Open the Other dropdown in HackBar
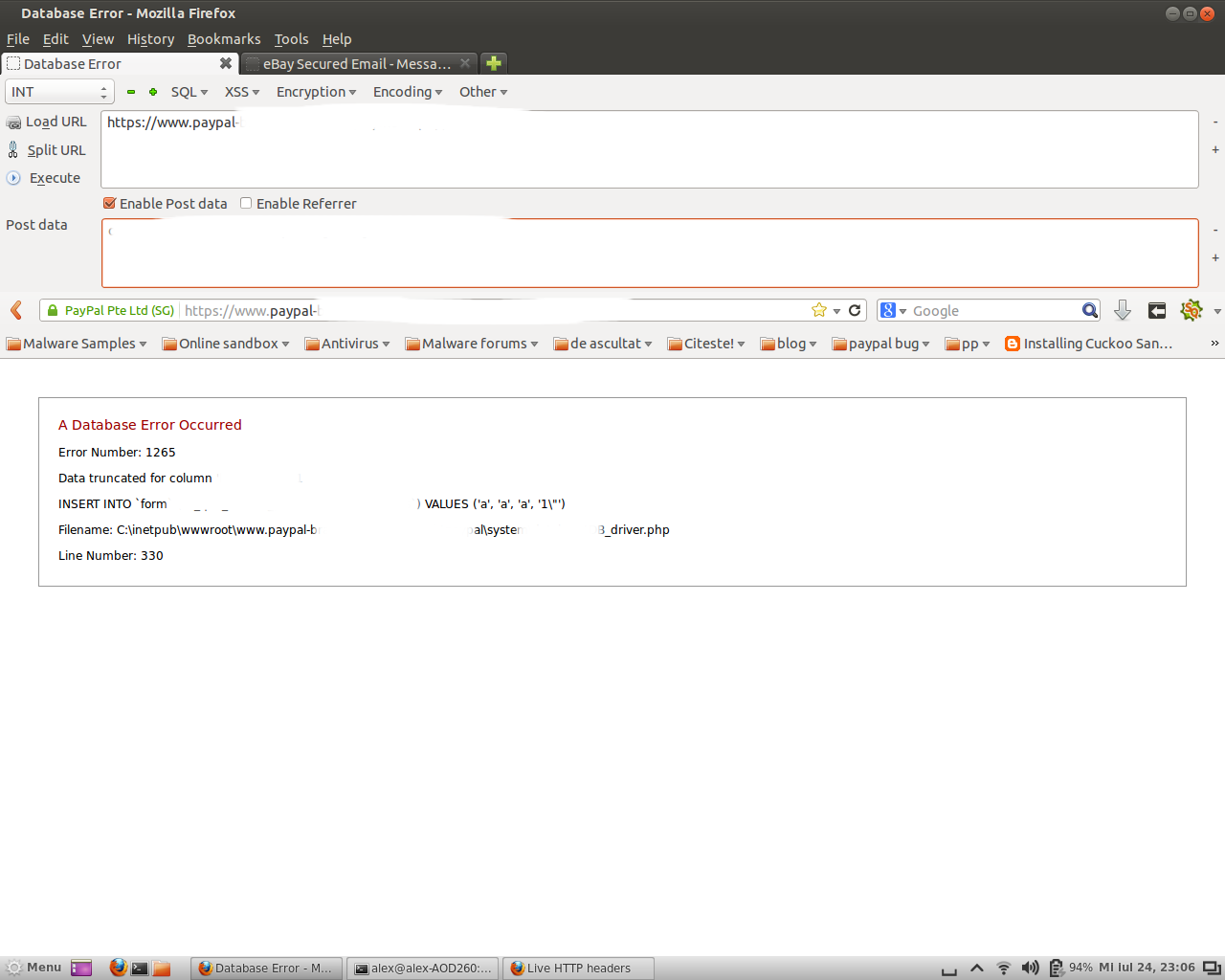Screen dimensions: 1225x980 coord(483,92)
